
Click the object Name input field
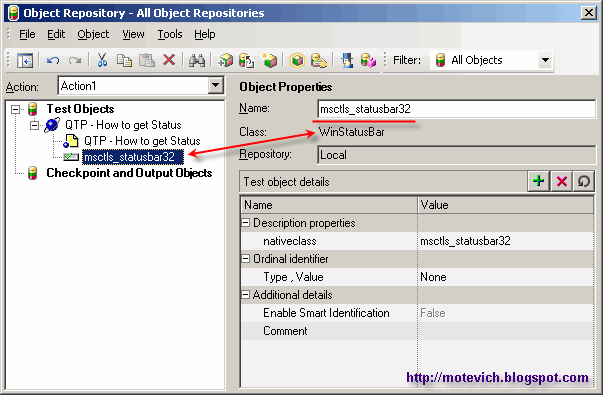(457, 109)
